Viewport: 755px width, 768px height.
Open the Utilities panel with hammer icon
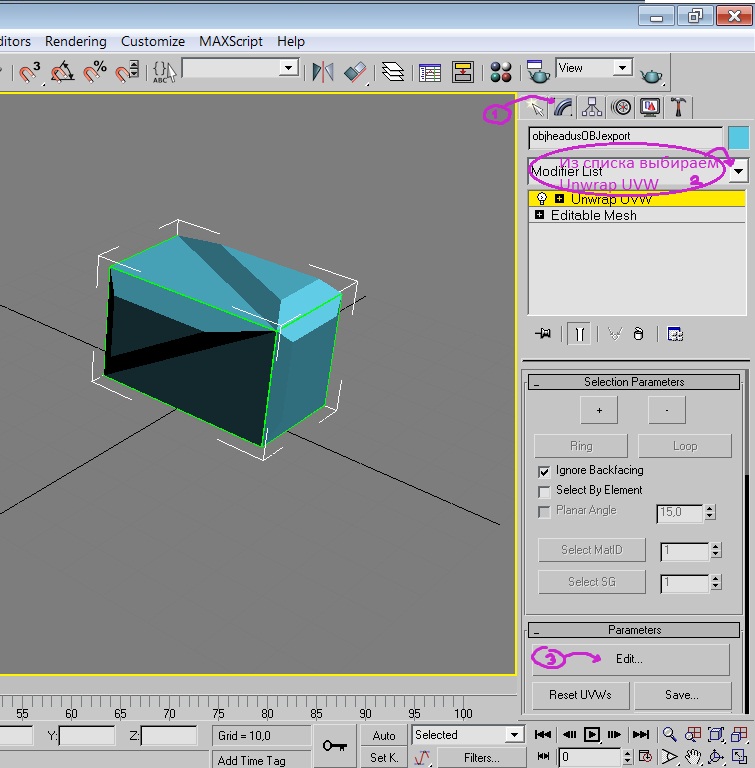tap(679, 107)
